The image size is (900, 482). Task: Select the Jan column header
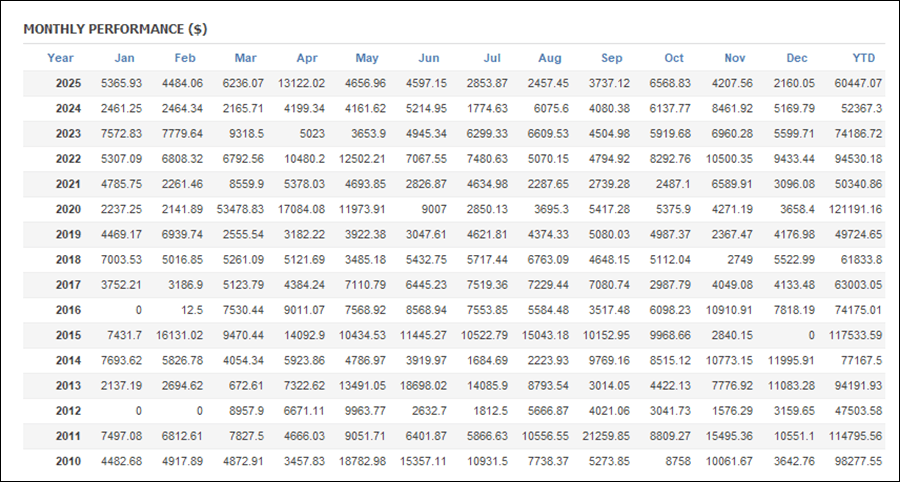(x=124, y=58)
